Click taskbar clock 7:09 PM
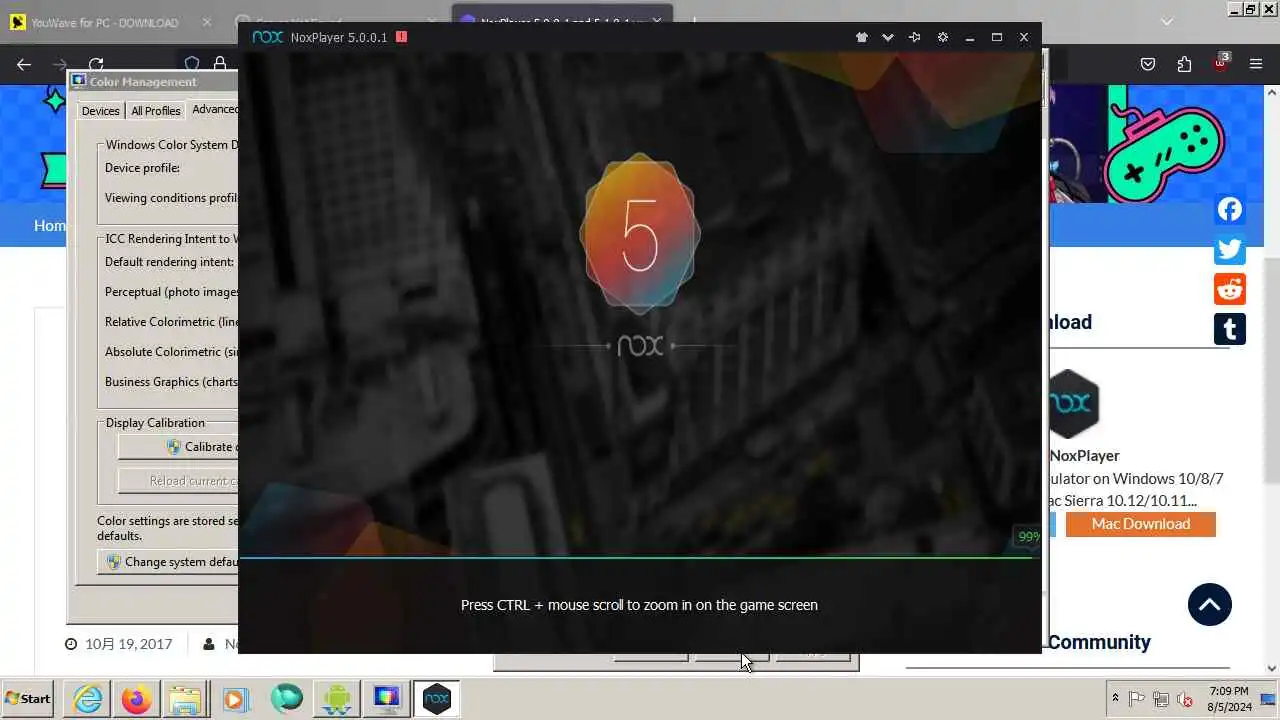Image resolution: width=1280 pixels, height=720 pixels. click(1229, 699)
